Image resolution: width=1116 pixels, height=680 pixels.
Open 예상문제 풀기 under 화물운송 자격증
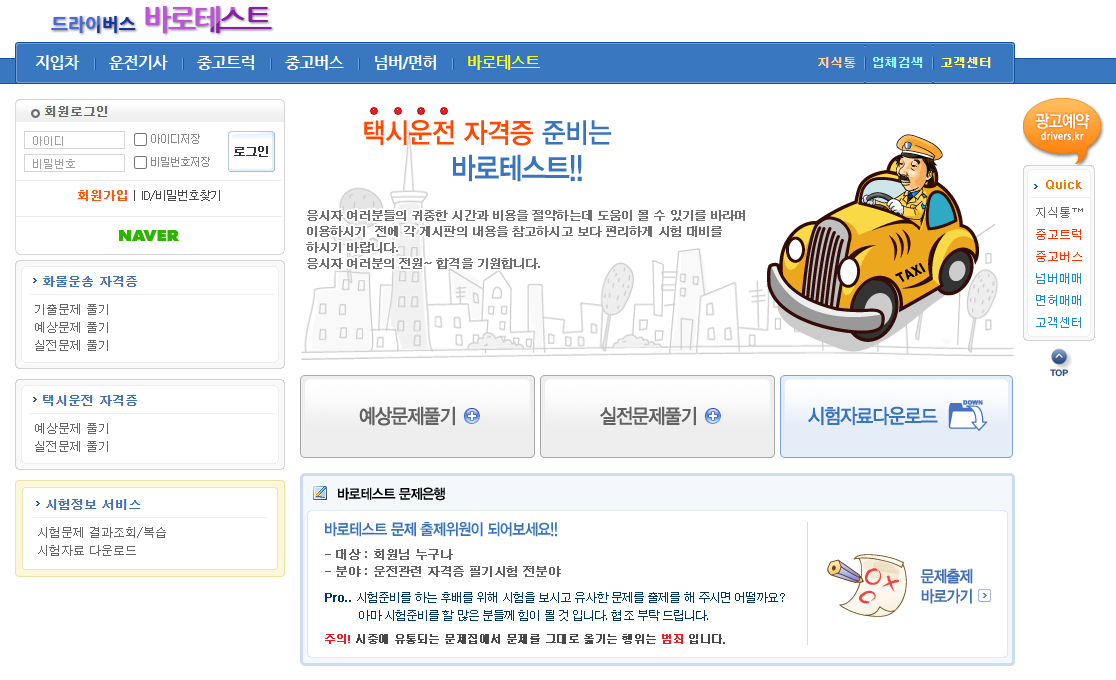(72, 327)
